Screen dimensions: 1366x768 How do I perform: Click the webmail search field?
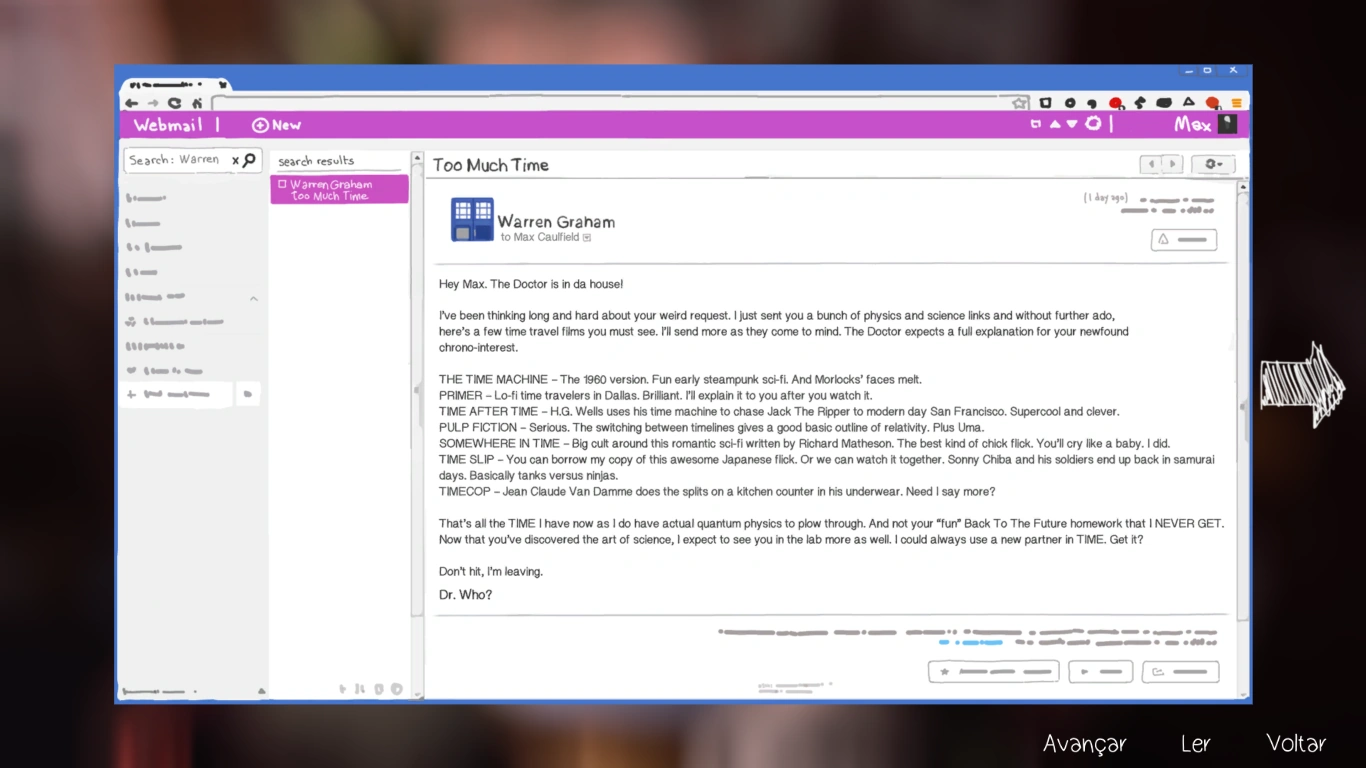(192, 160)
